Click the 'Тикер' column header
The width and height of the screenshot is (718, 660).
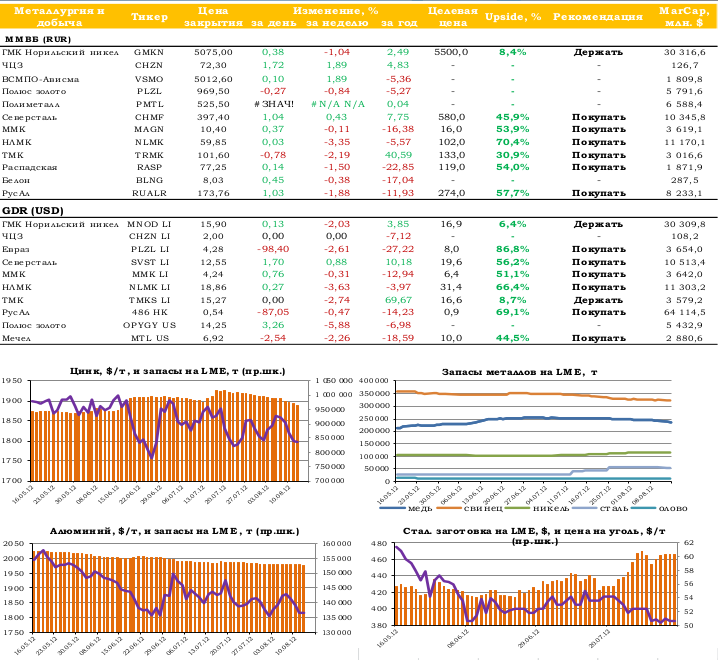click(x=149, y=17)
